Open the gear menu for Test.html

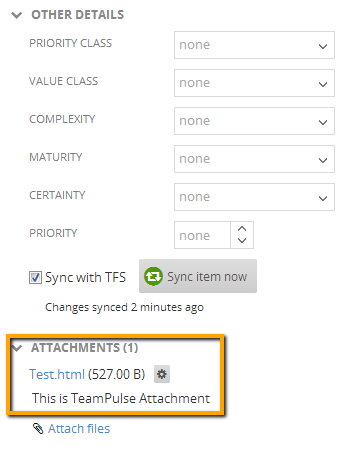coord(162,374)
